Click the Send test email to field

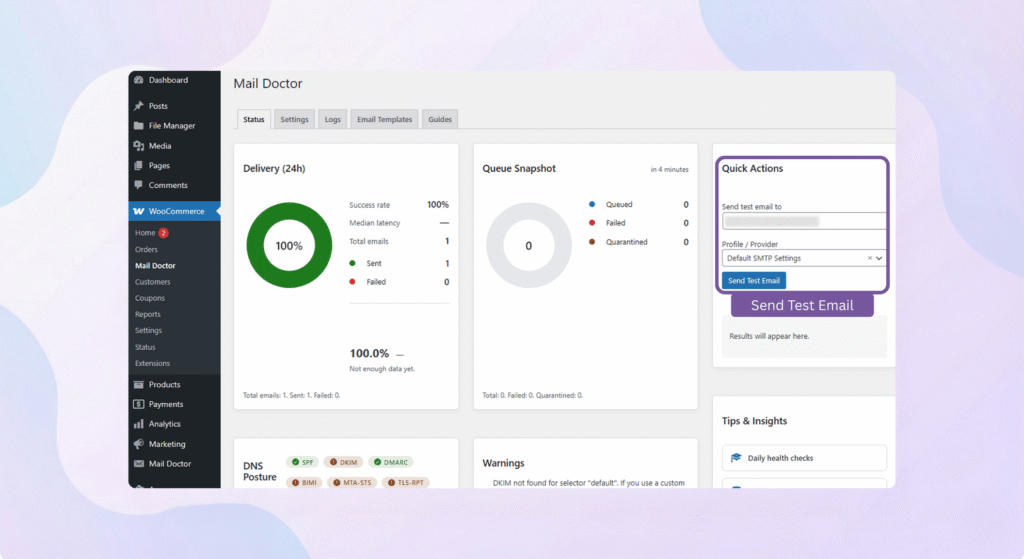[x=803, y=221]
